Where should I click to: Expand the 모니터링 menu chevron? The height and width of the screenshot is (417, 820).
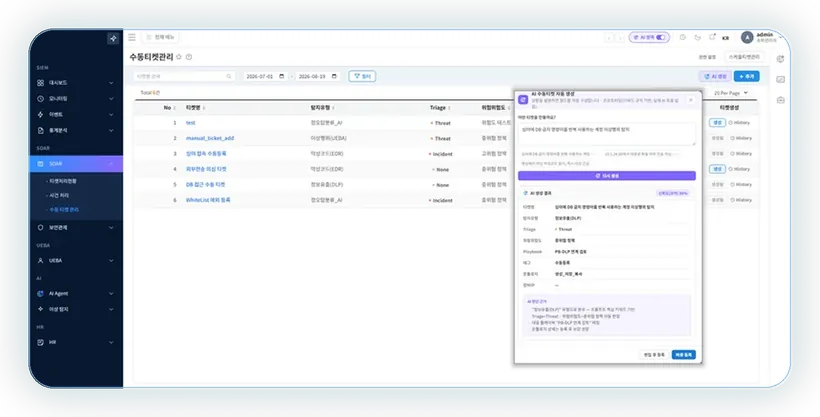pos(111,98)
